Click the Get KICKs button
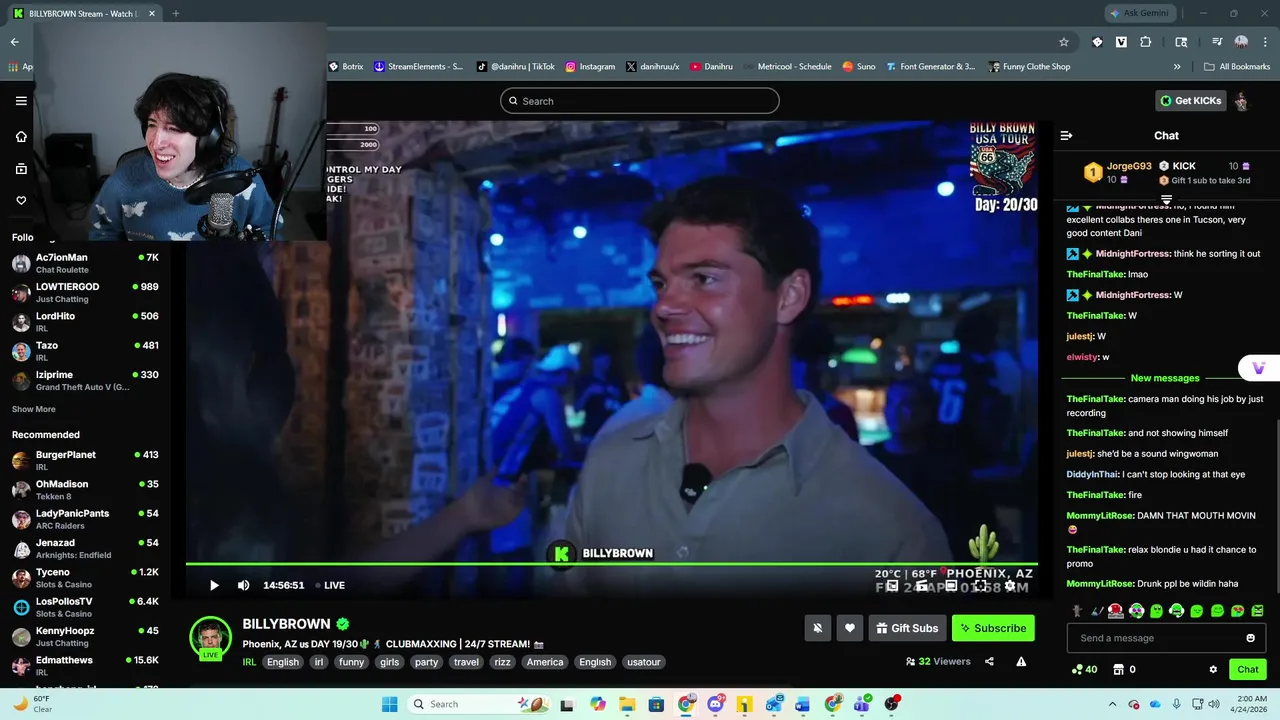Image resolution: width=1280 pixels, height=720 pixels. (1190, 101)
